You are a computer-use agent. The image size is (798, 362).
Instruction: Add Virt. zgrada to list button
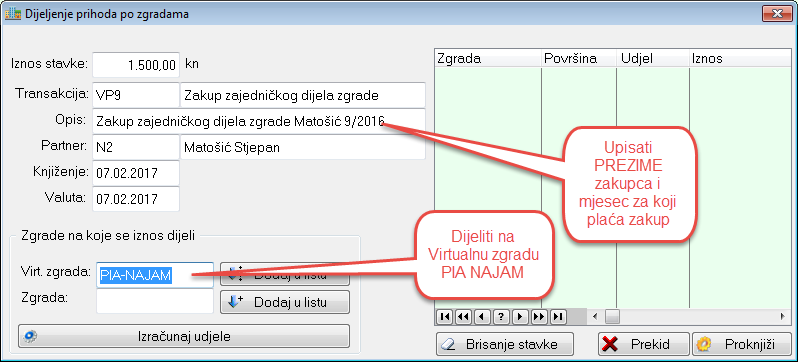pos(285,275)
